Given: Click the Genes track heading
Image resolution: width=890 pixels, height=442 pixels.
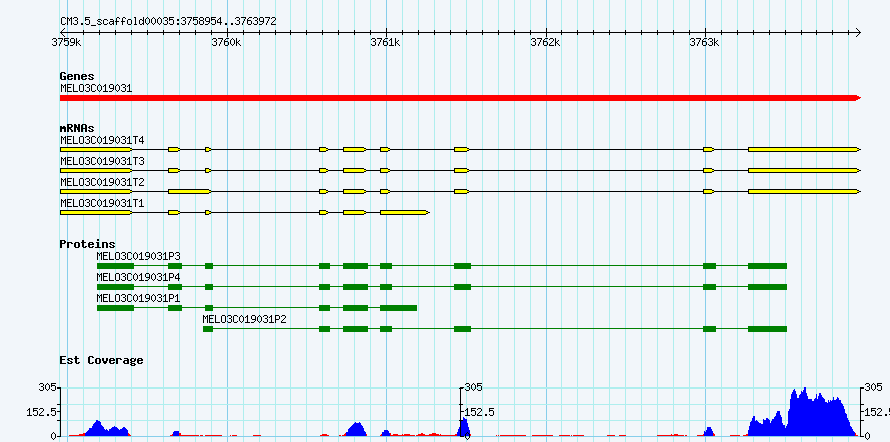Looking at the screenshot, I should tap(77, 76).
